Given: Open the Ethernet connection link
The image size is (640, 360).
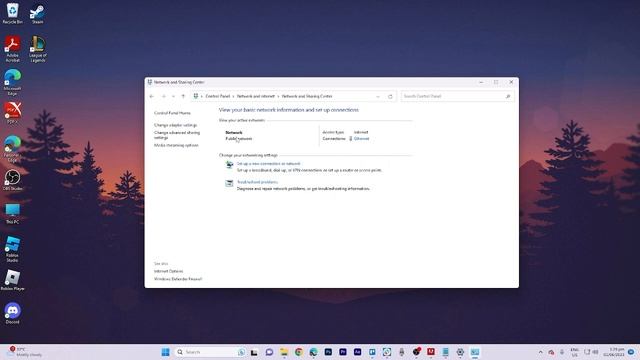Looking at the screenshot, I should (361, 139).
